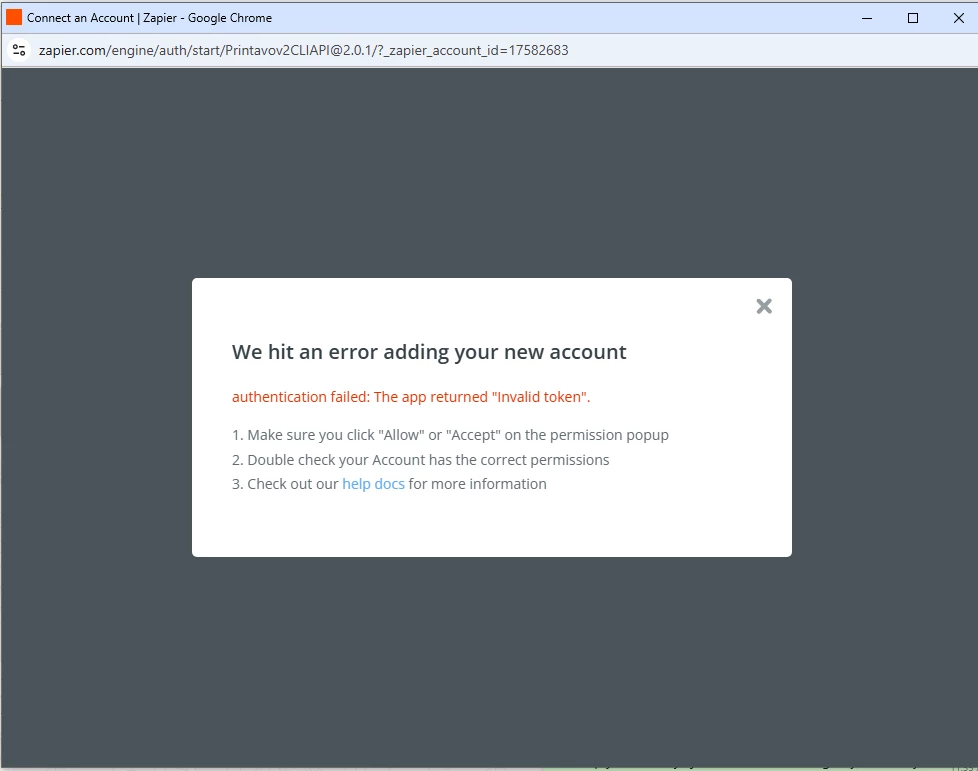
Task: Click the 'Check out our' text in step 3
Action: (293, 484)
